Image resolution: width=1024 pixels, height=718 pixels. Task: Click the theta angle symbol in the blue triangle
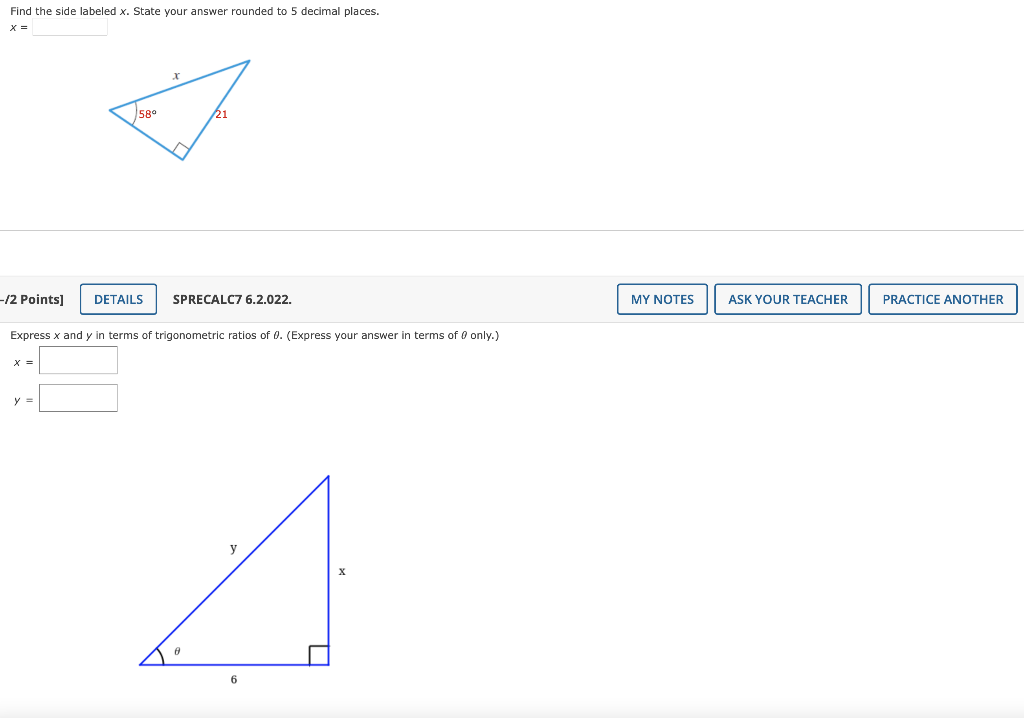[177, 651]
